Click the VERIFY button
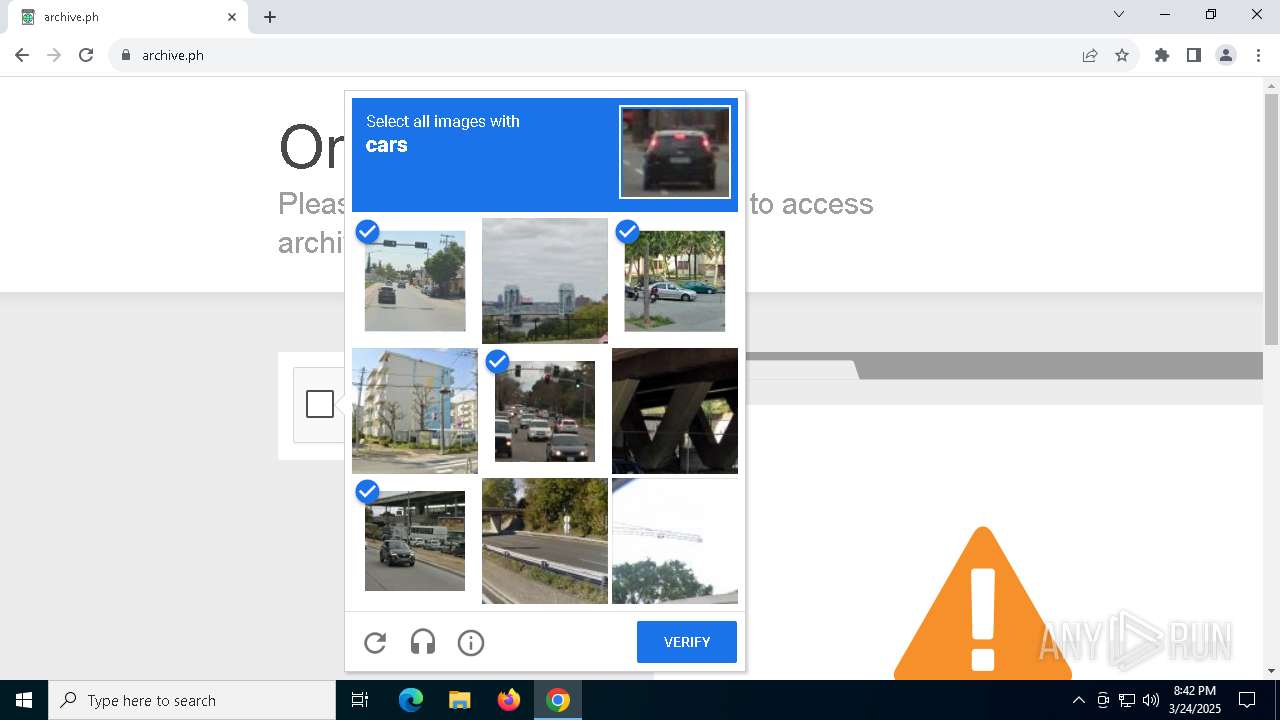 coord(687,642)
